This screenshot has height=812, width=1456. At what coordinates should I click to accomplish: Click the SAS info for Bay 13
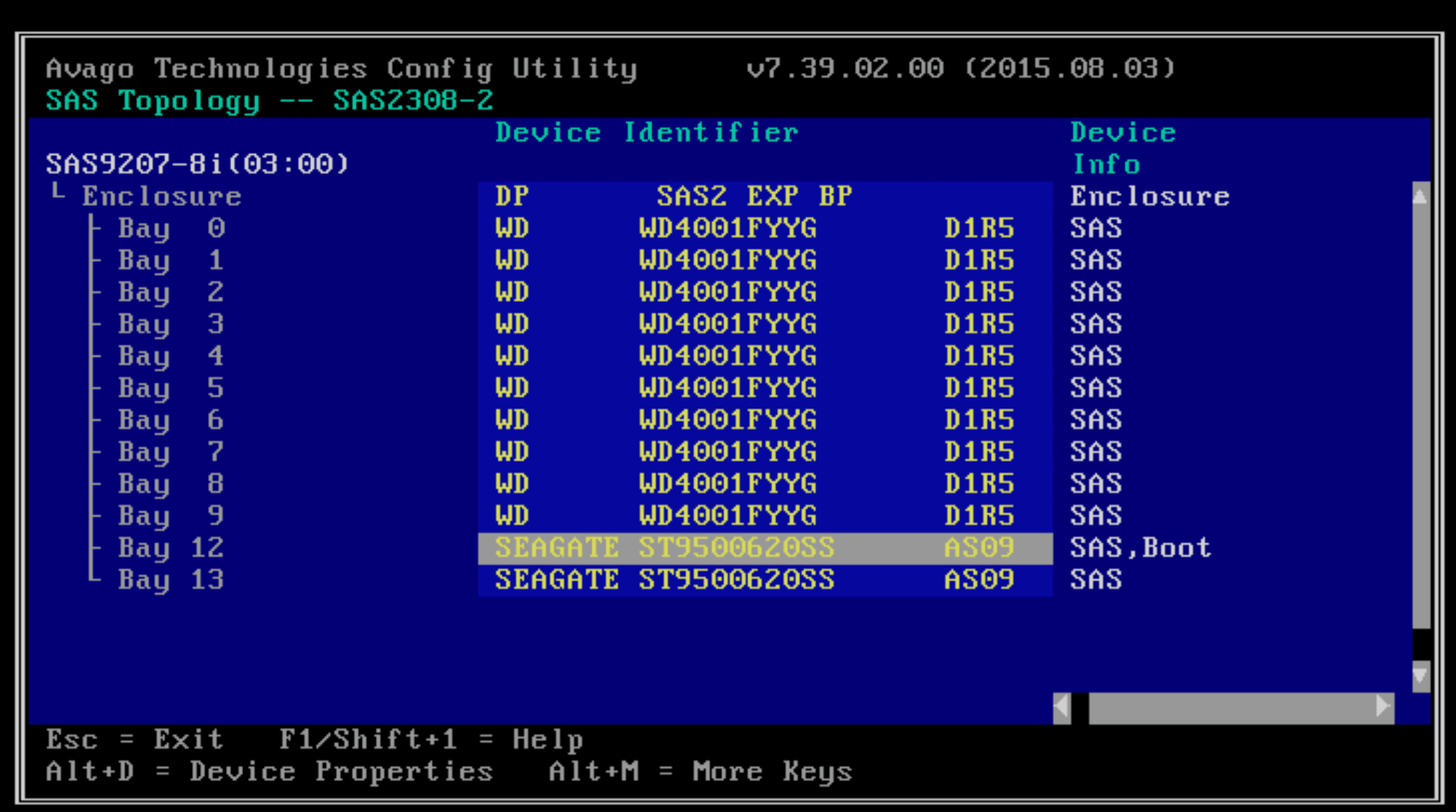1096,580
